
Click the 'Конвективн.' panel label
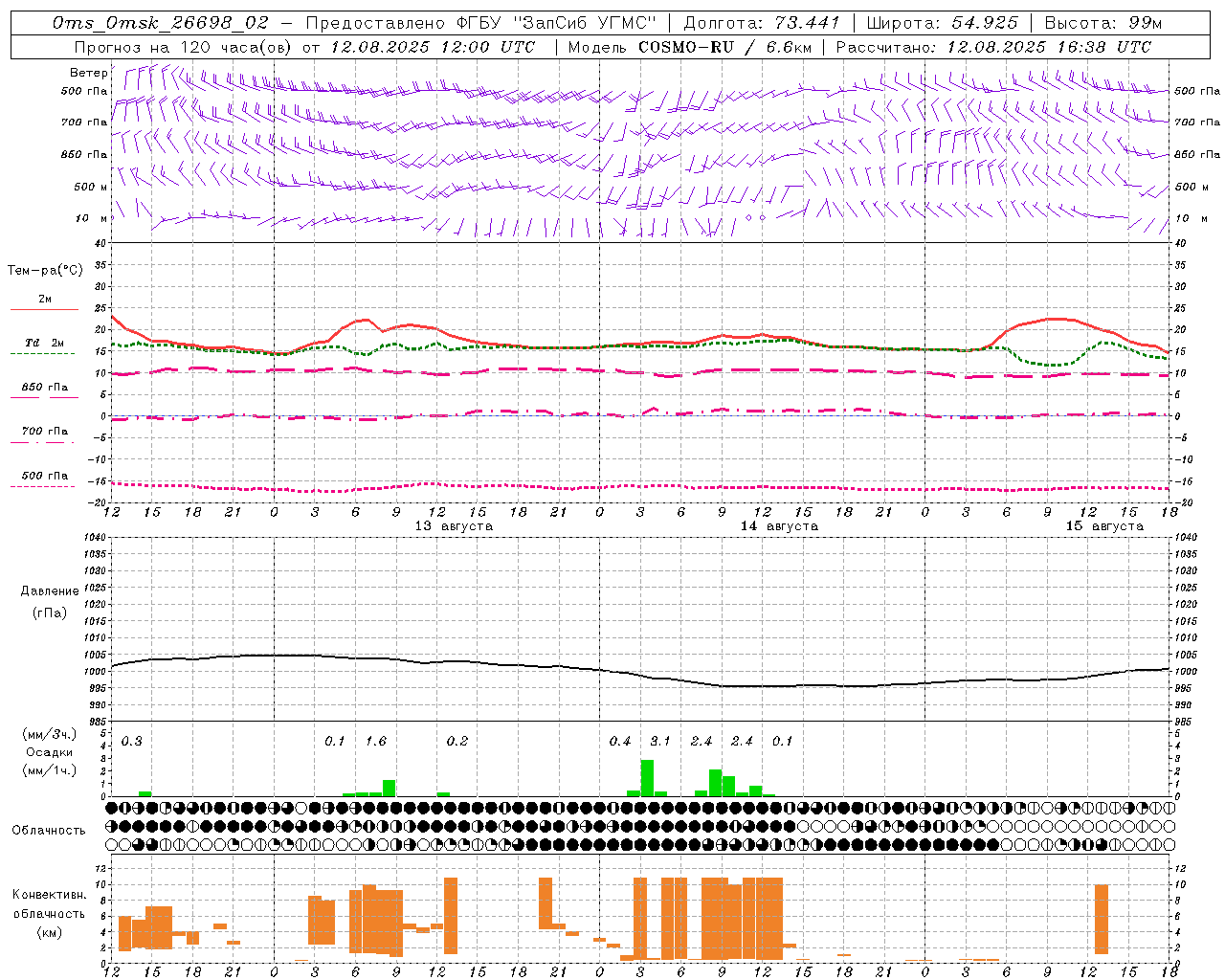coord(50,895)
